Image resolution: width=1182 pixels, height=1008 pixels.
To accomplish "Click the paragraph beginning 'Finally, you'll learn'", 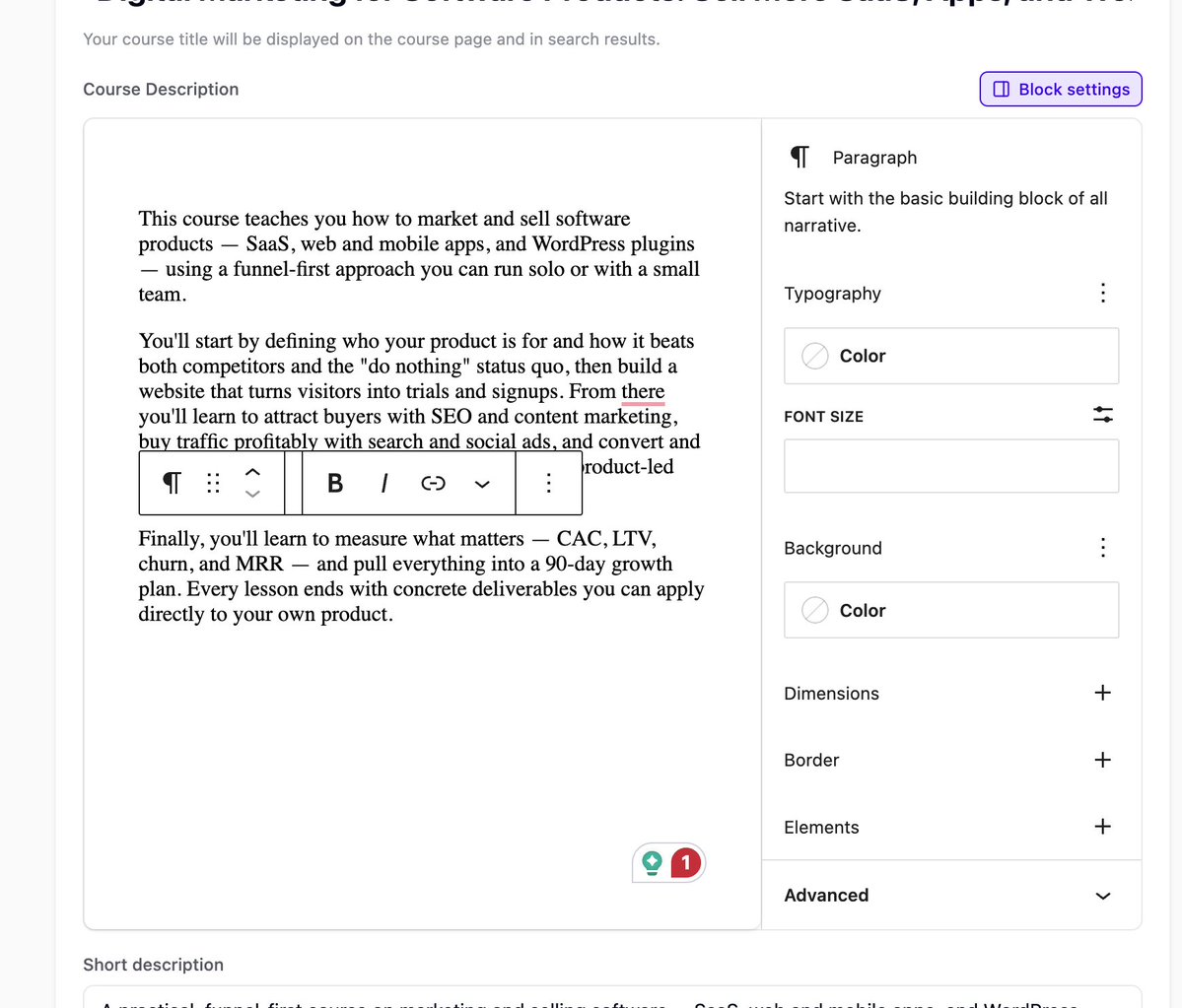I will pyautogui.click(x=421, y=576).
